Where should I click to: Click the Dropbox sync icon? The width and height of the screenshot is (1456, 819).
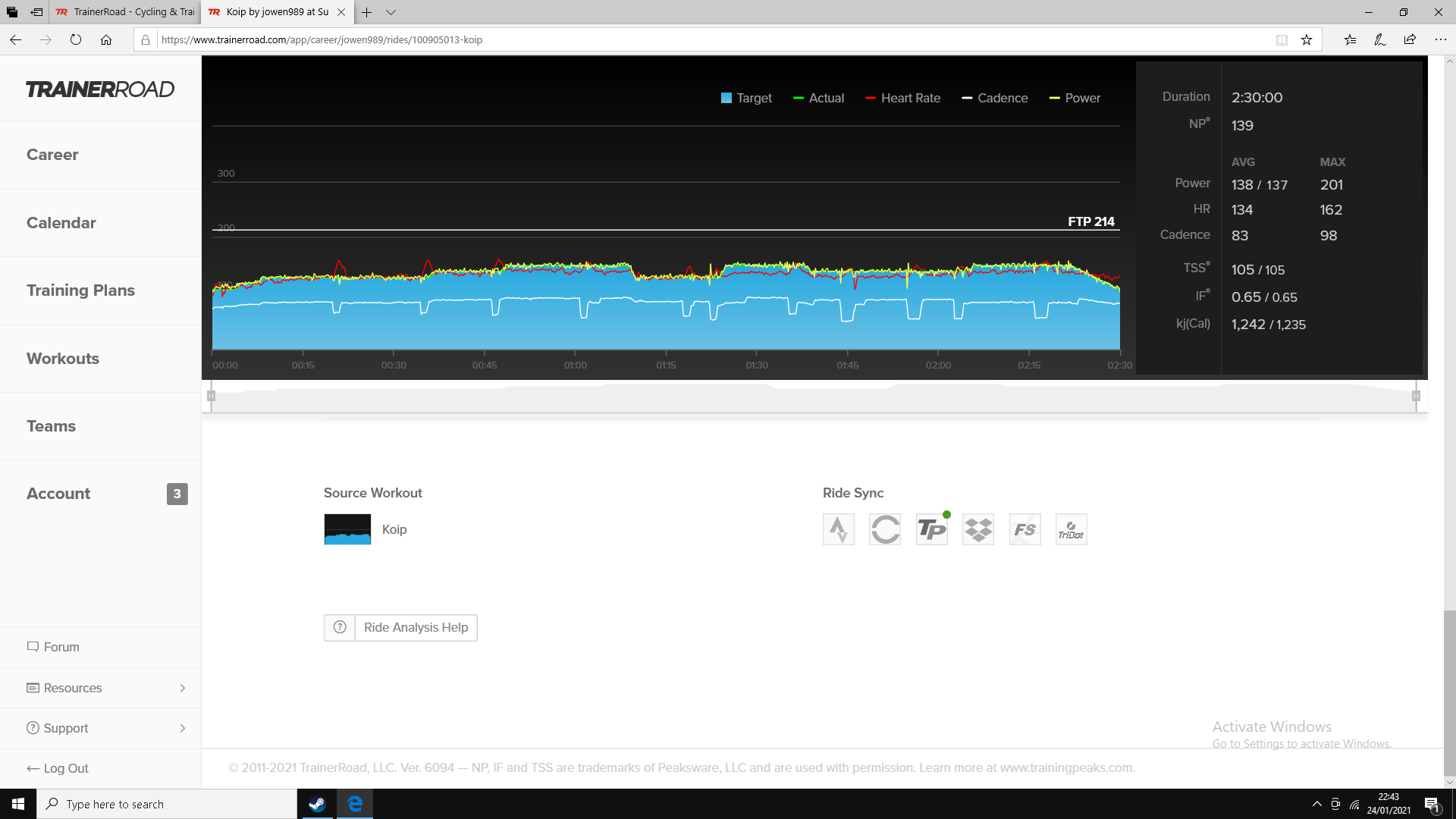pyautogui.click(x=978, y=529)
